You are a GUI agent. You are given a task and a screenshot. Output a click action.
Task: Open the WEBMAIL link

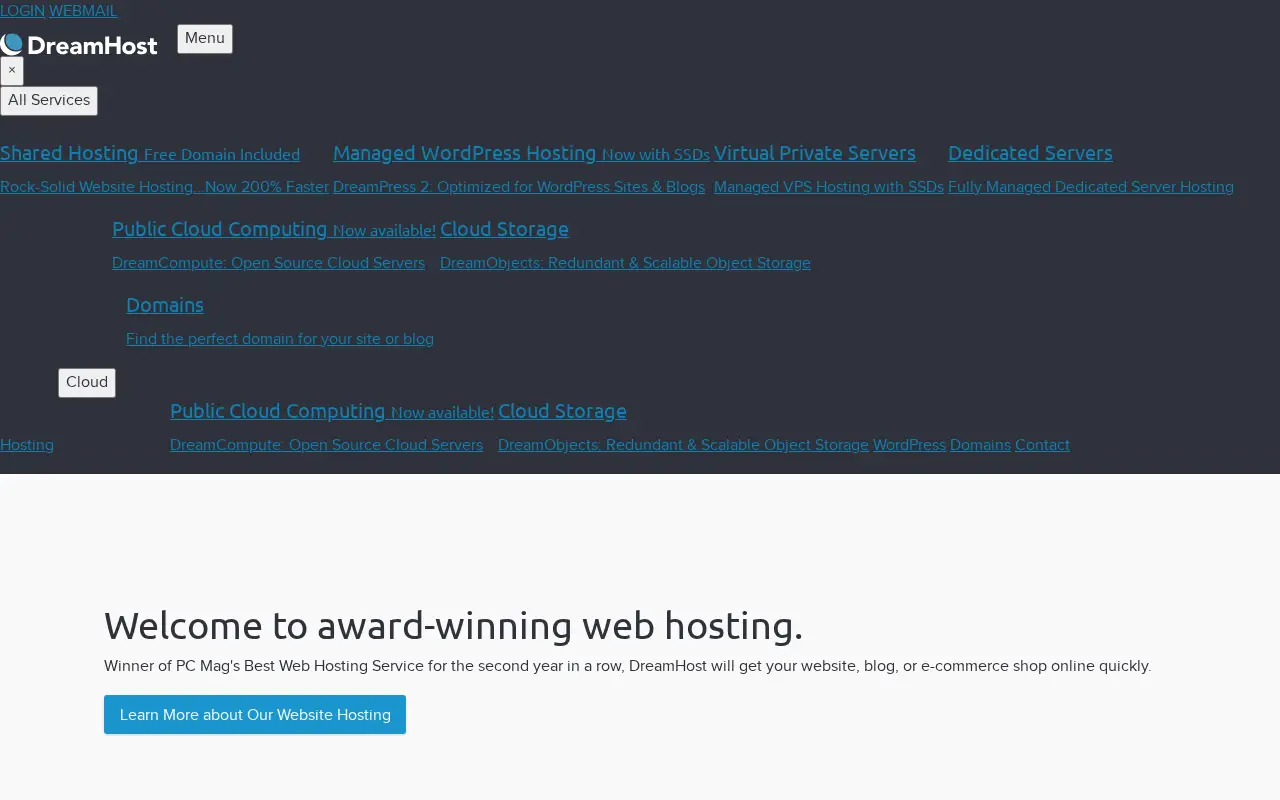coord(83,11)
